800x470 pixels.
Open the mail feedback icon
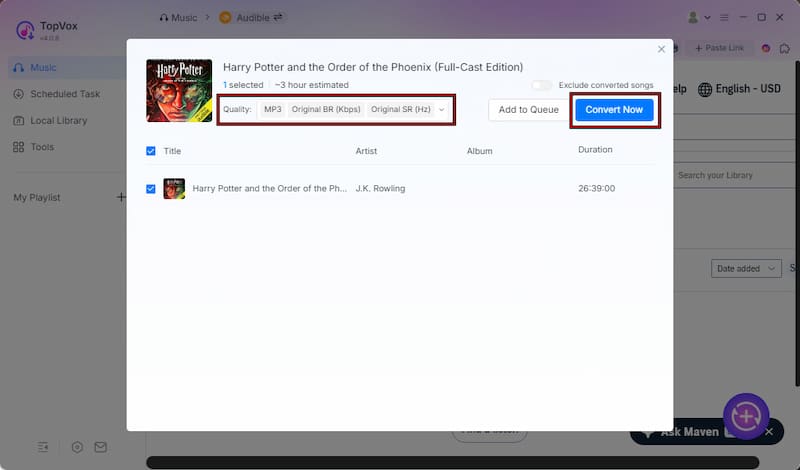[101, 447]
